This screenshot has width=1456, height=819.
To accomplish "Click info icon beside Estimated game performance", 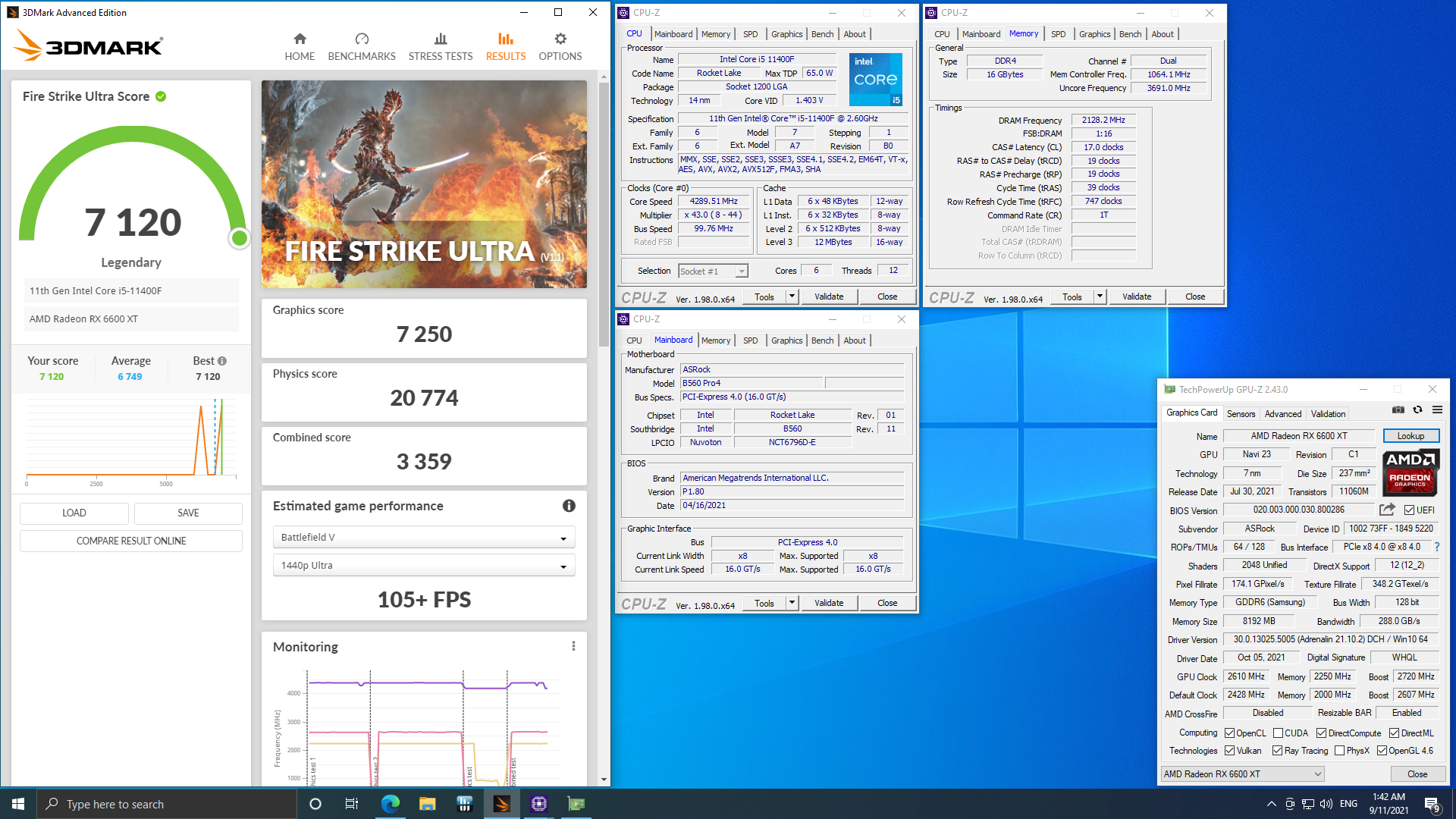I will tap(569, 506).
